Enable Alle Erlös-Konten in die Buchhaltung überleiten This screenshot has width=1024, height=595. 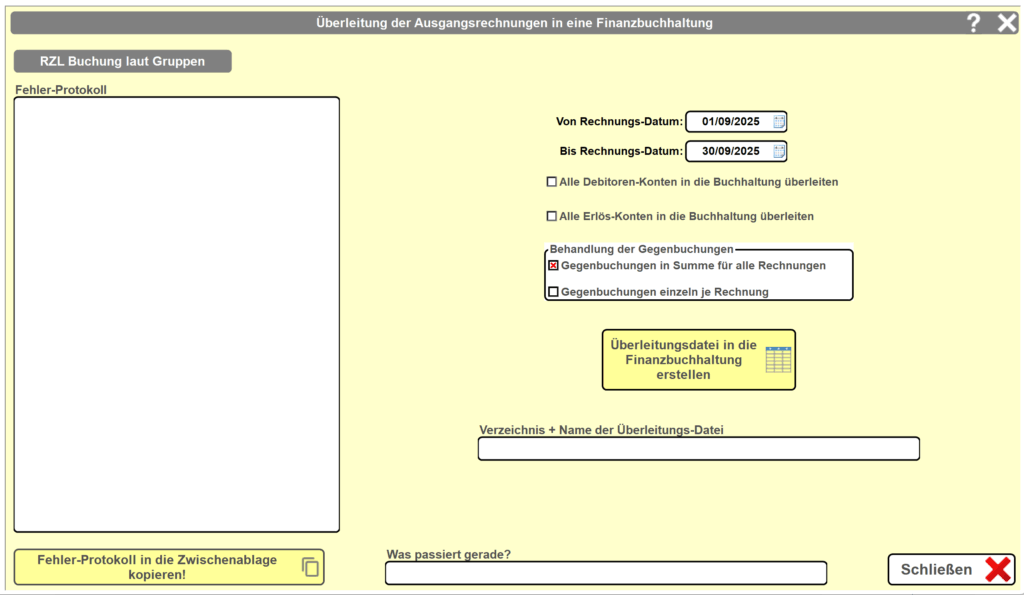coord(552,216)
